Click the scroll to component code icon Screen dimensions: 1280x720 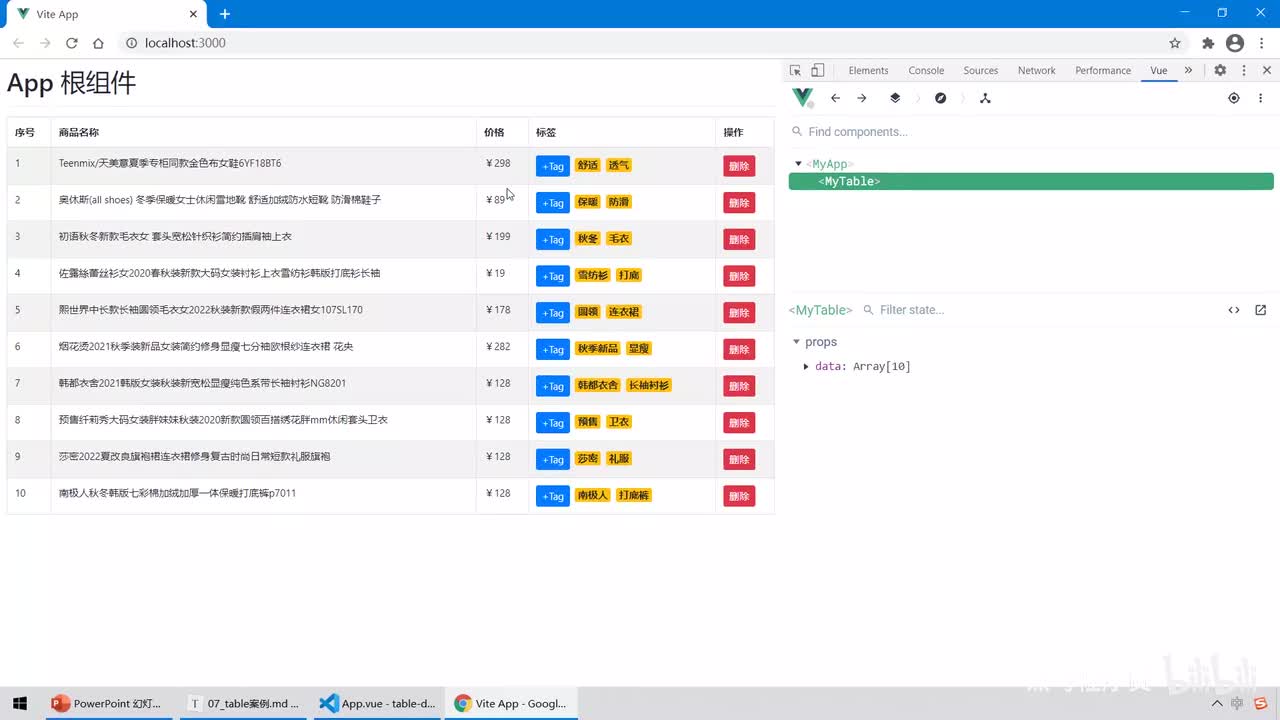[x=1234, y=310]
